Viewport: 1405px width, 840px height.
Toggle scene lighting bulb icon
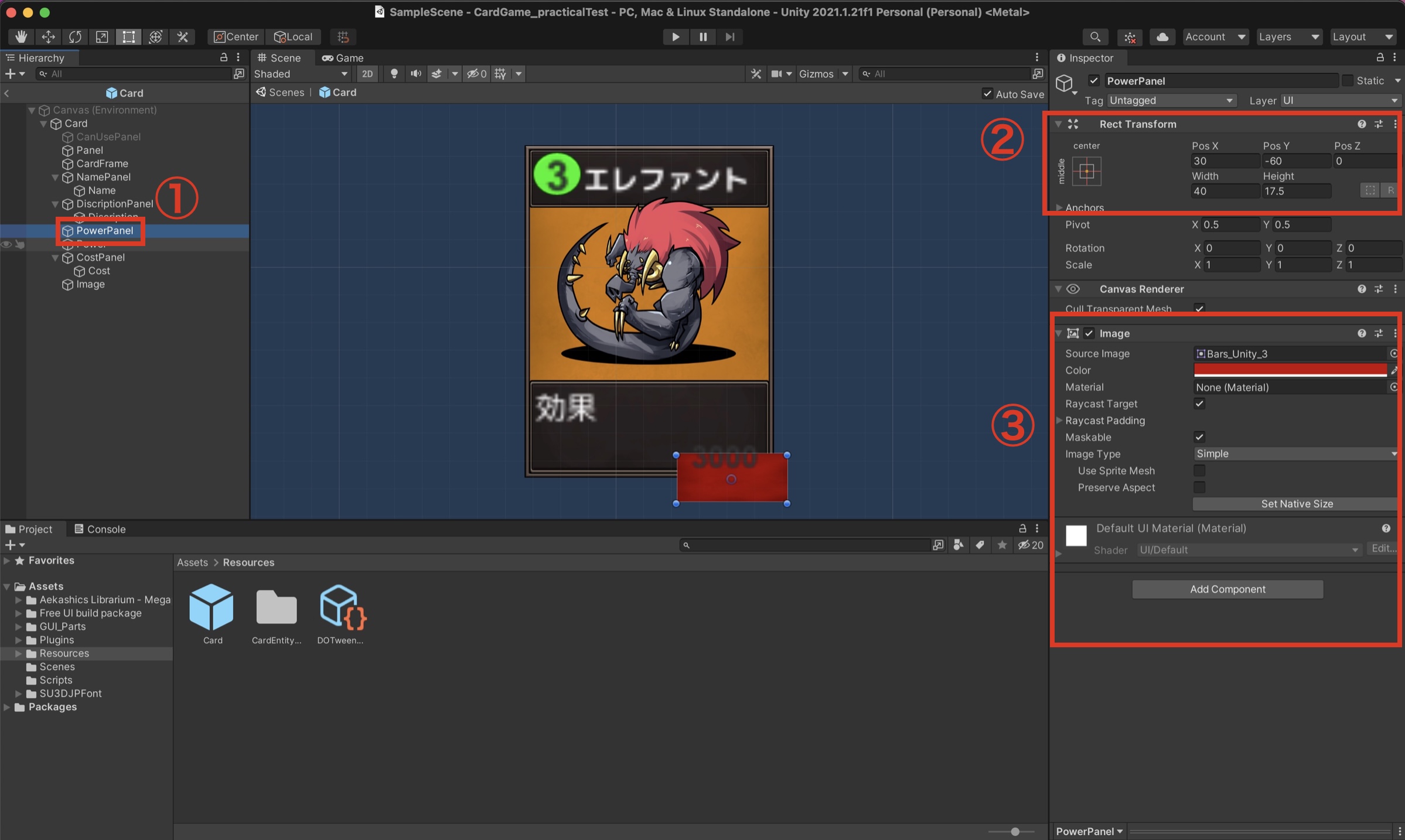click(x=394, y=74)
